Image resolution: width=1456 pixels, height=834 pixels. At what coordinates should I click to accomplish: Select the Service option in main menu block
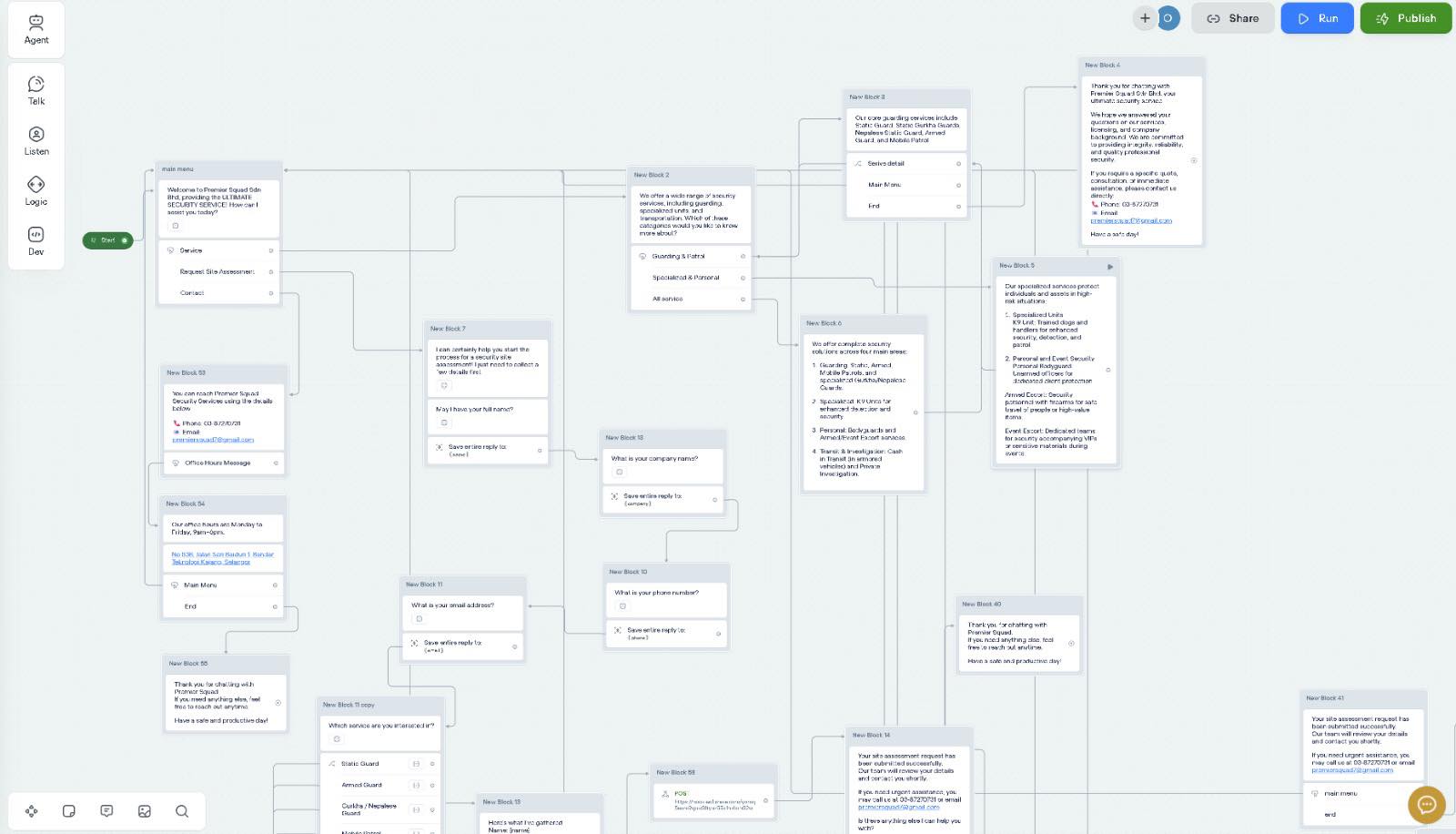tap(219, 250)
